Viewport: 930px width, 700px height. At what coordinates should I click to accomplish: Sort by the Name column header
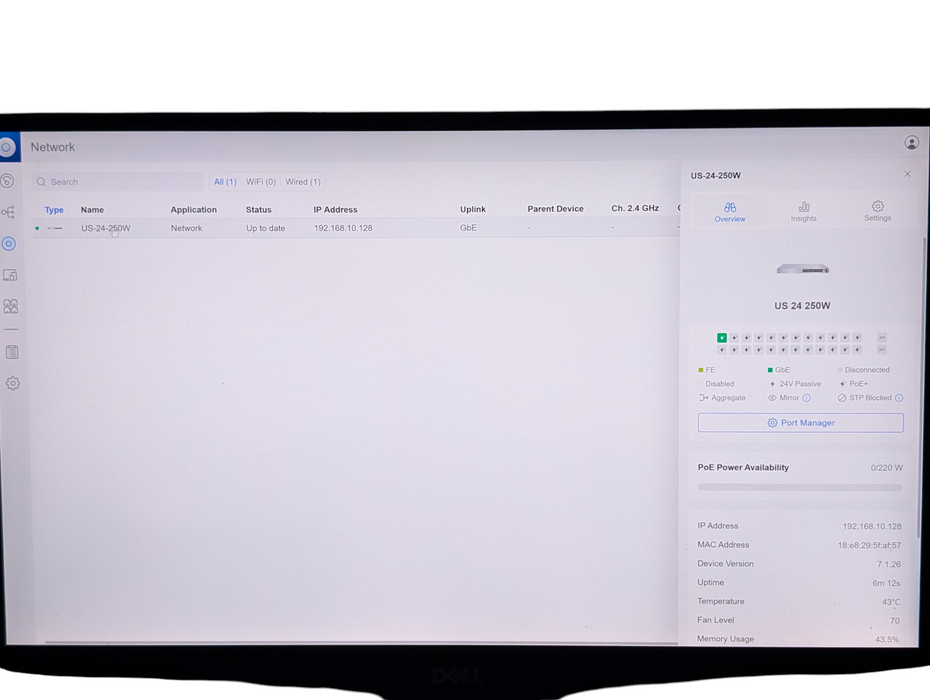click(93, 210)
